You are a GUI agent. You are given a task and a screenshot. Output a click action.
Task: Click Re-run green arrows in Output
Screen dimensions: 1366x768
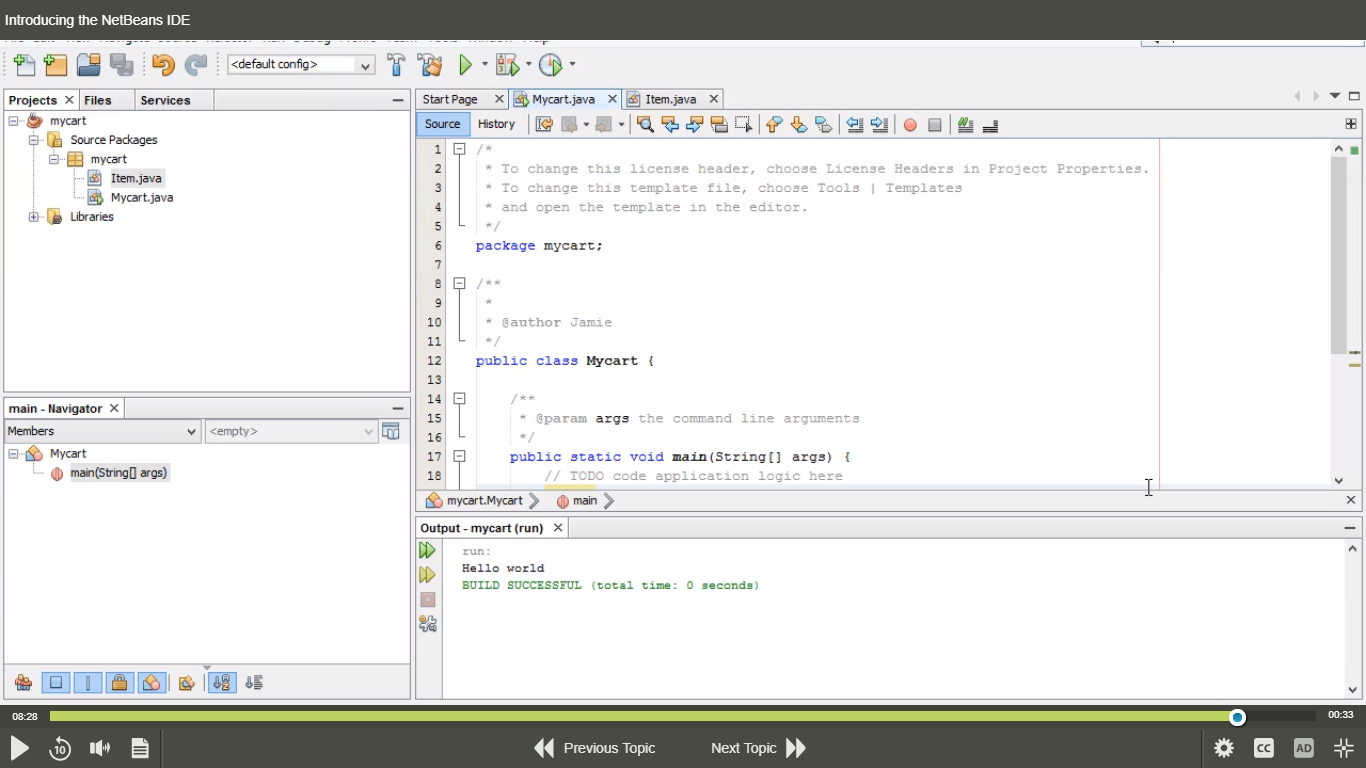(x=427, y=551)
